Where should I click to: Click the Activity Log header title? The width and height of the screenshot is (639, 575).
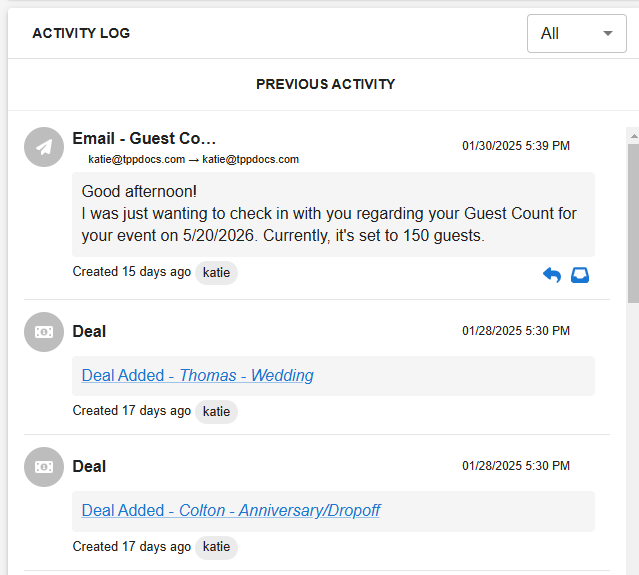pos(82,33)
